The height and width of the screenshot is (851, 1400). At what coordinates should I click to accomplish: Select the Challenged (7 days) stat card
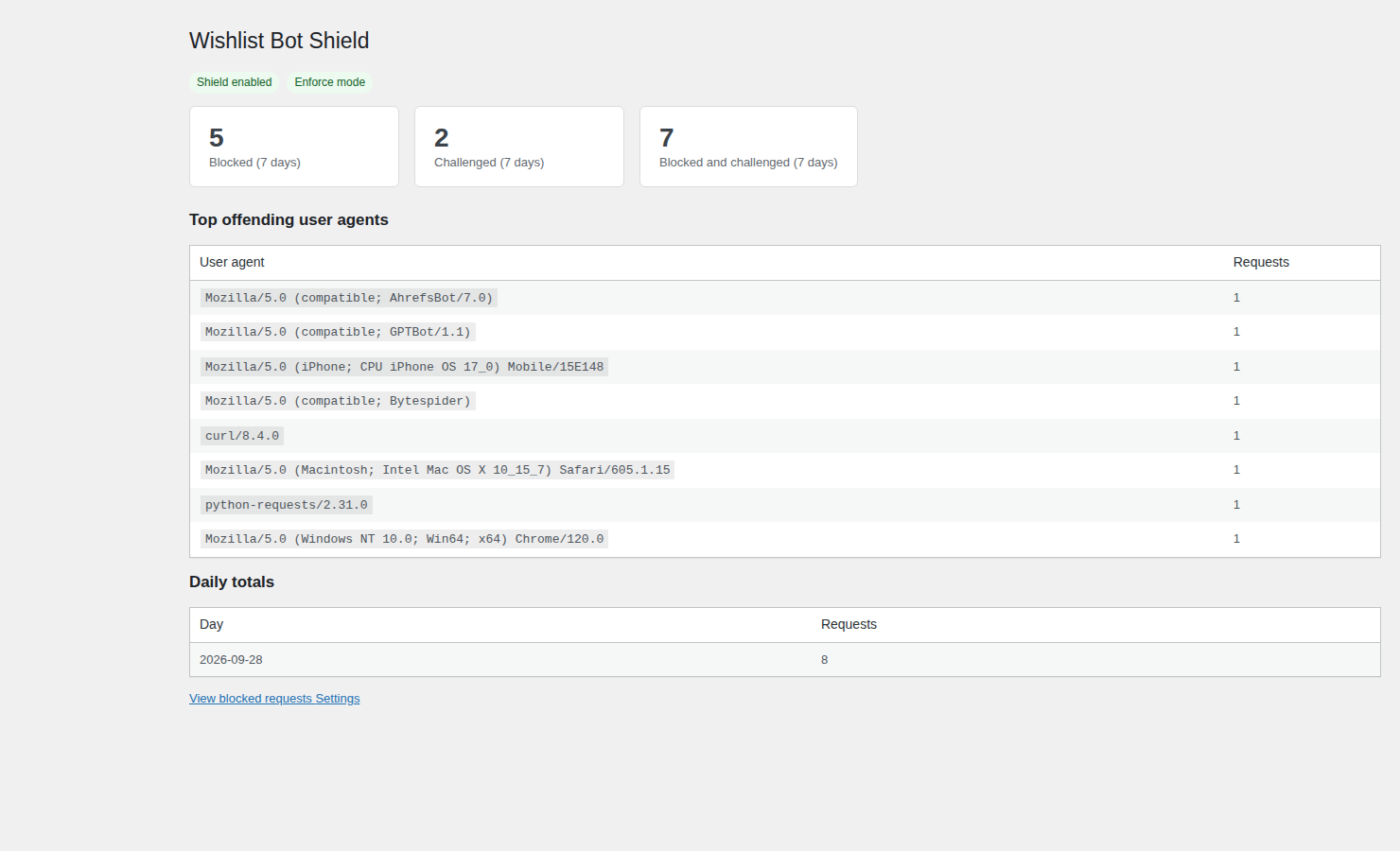pyautogui.click(x=519, y=147)
